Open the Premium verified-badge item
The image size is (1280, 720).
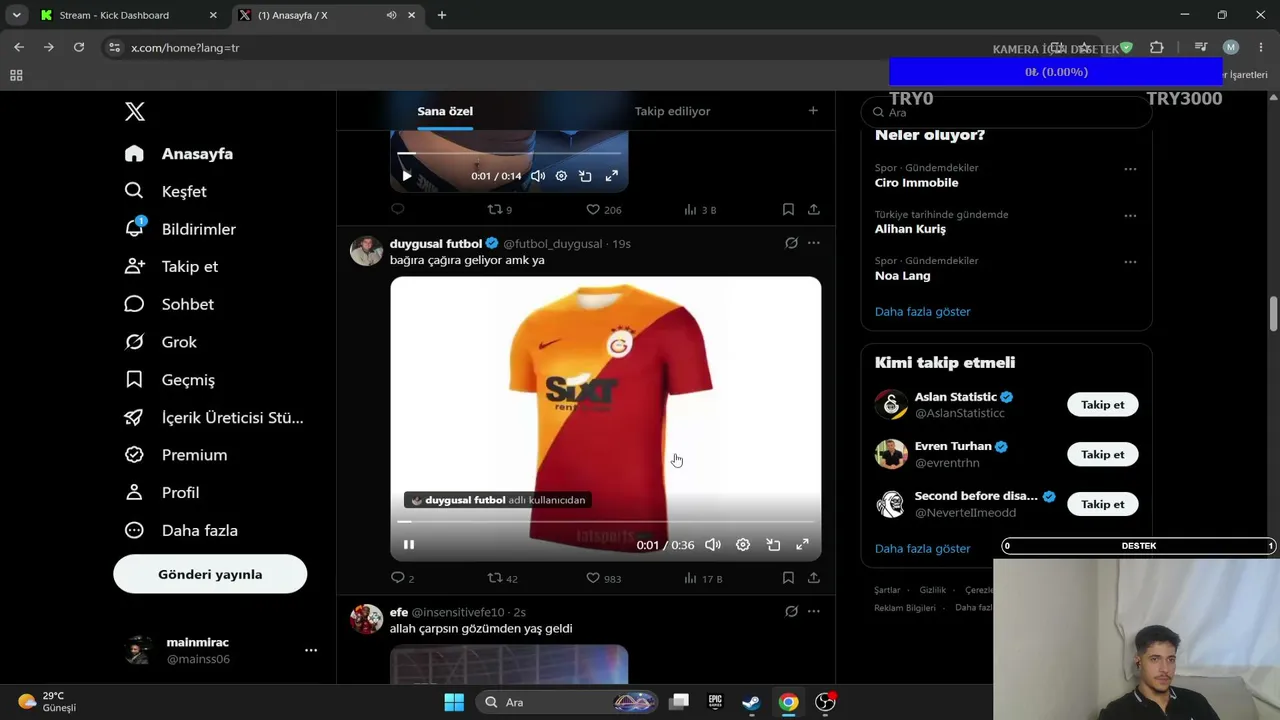click(x=175, y=455)
